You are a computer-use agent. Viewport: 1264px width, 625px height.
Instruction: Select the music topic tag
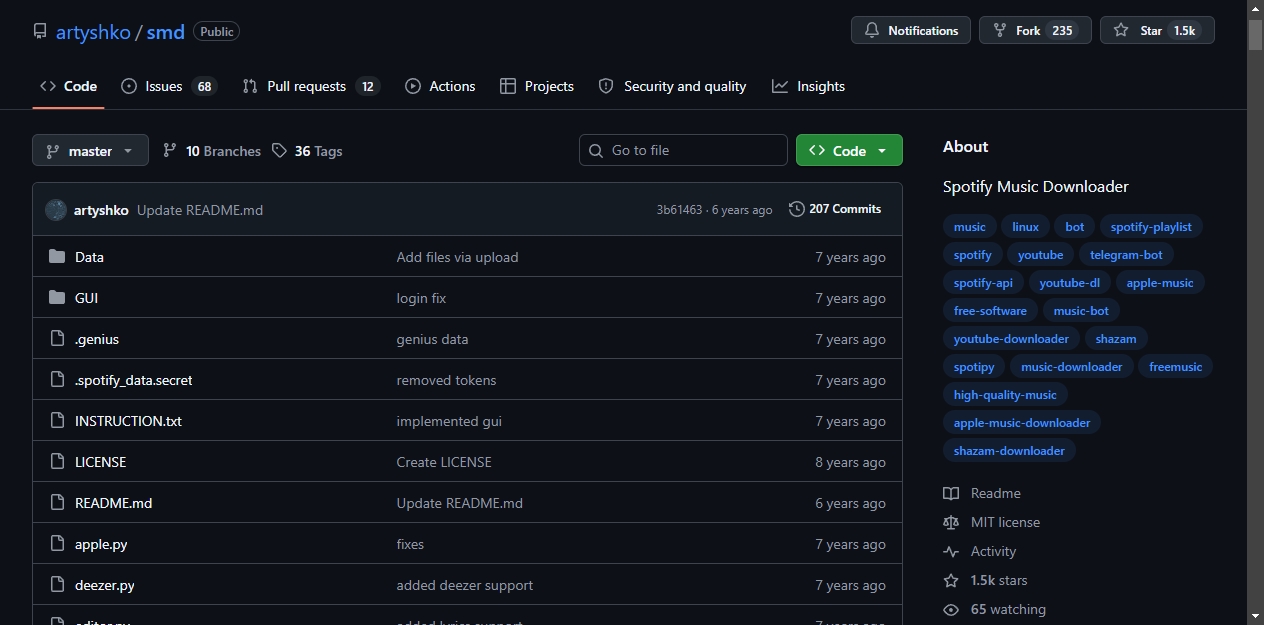(x=970, y=227)
